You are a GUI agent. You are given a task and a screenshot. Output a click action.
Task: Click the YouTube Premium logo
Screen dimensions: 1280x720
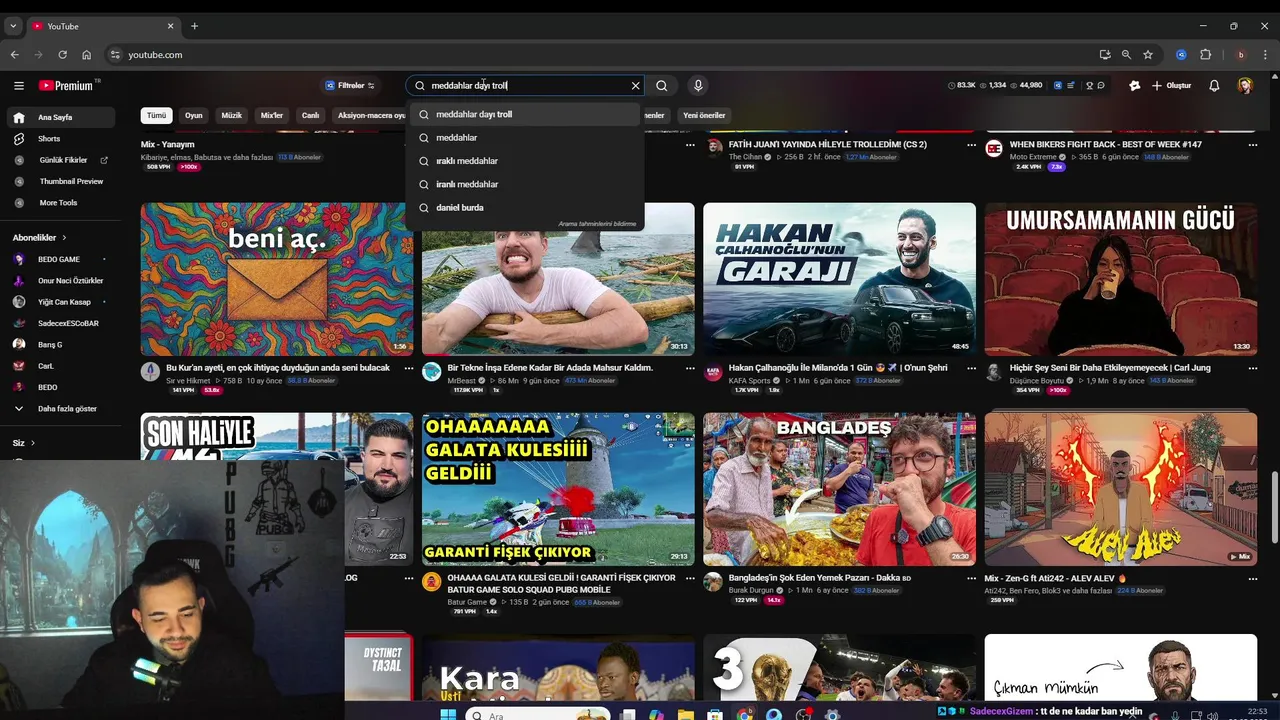tap(66, 86)
